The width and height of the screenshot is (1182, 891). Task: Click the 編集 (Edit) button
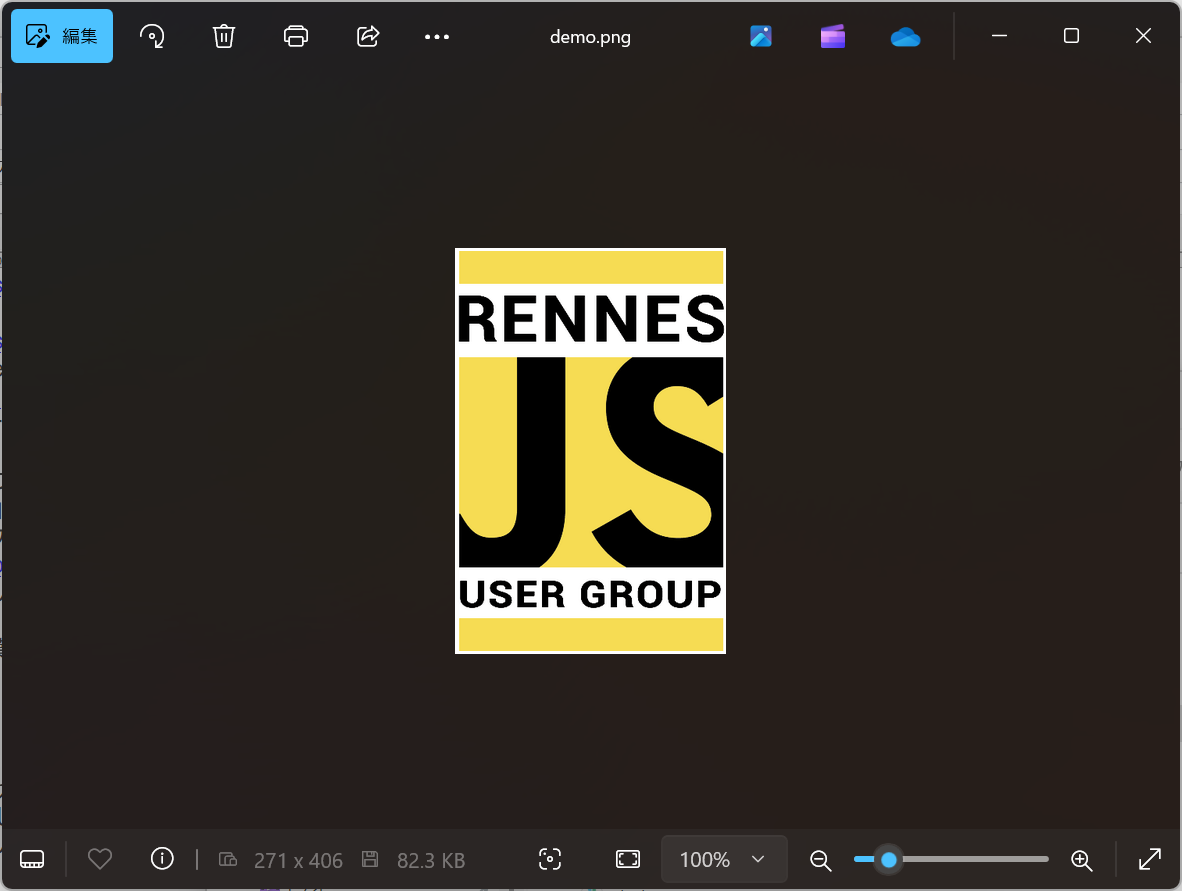coord(61,36)
